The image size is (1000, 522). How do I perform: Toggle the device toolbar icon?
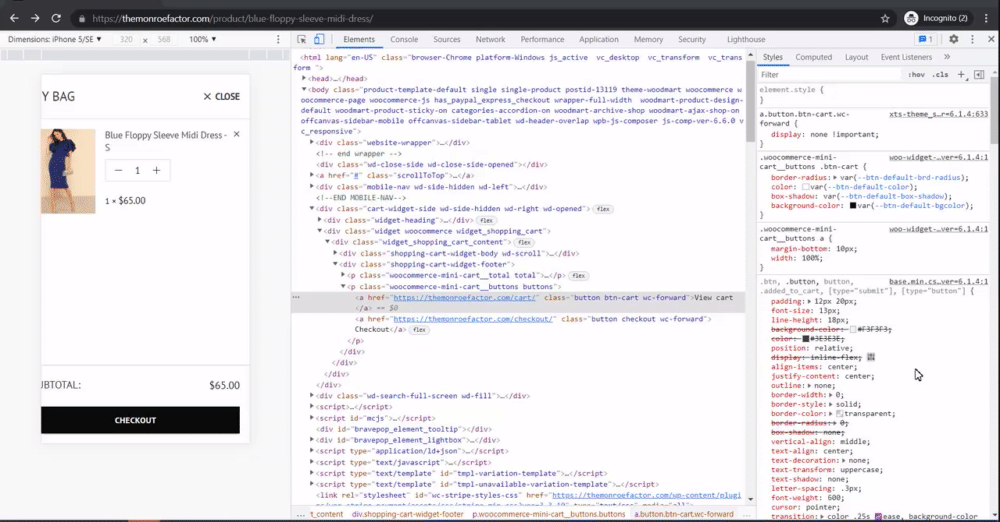pyautogui.click(x=319, y=40)
